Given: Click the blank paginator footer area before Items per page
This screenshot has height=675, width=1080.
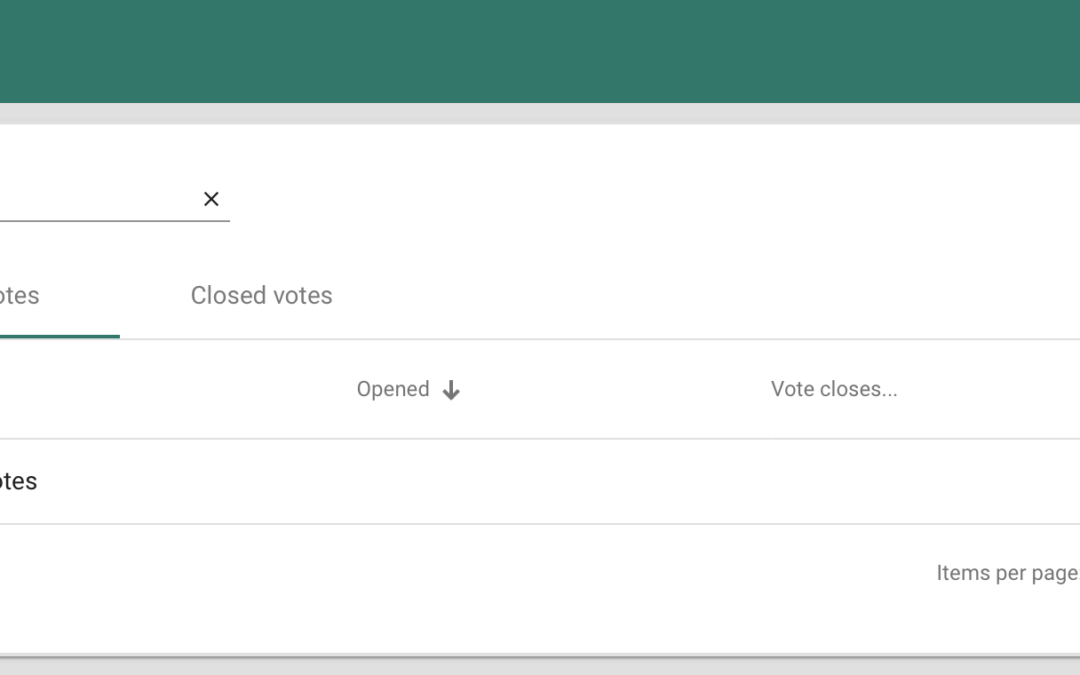Looking at the screenshot, I should 500,573.
